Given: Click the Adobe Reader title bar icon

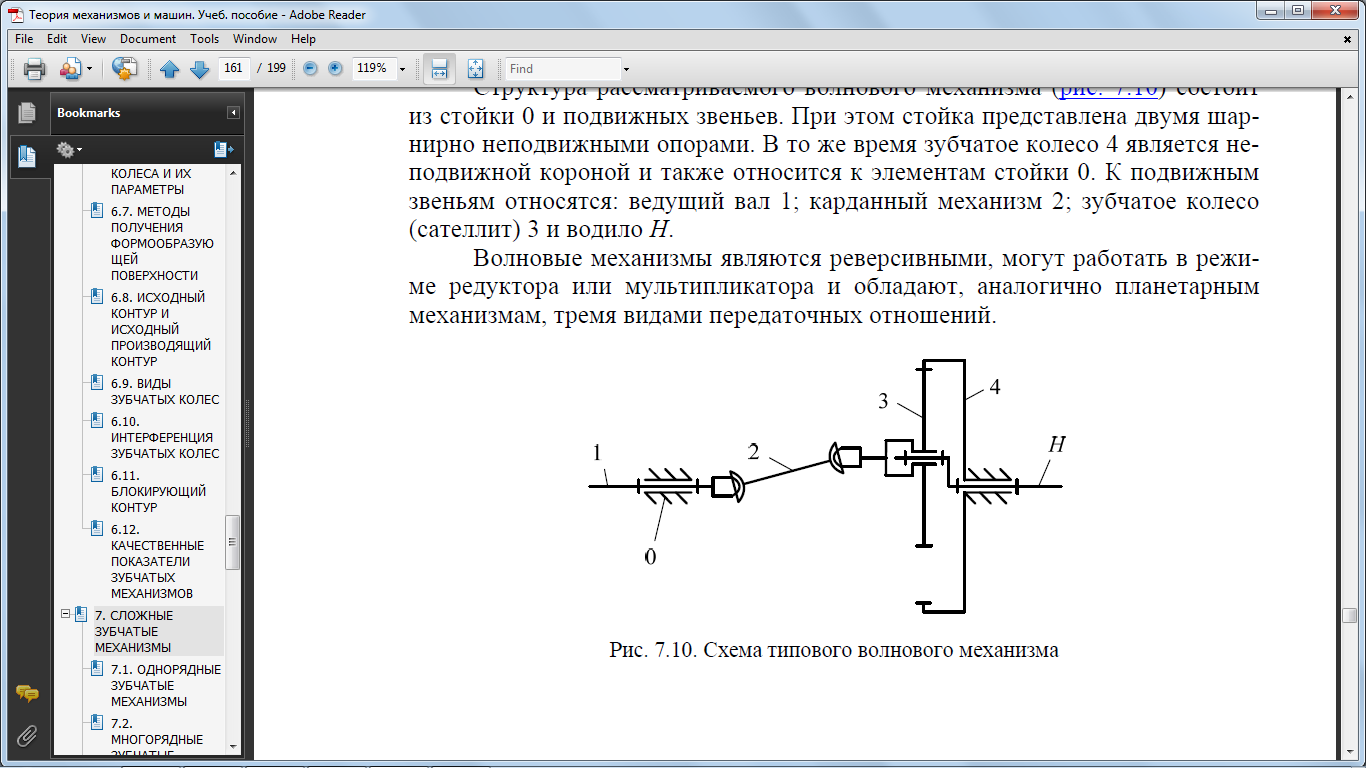Looking at the screenshot, I should (x=15, y=14).
